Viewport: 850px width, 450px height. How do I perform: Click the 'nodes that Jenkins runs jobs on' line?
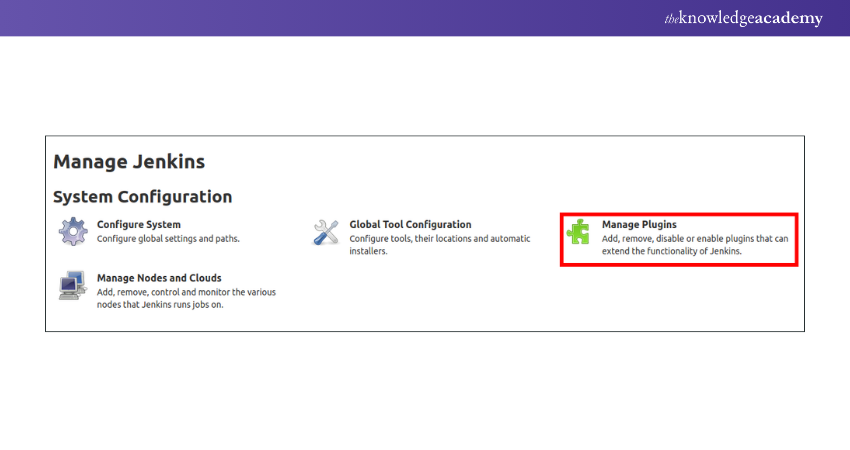(x=160, y=305)
